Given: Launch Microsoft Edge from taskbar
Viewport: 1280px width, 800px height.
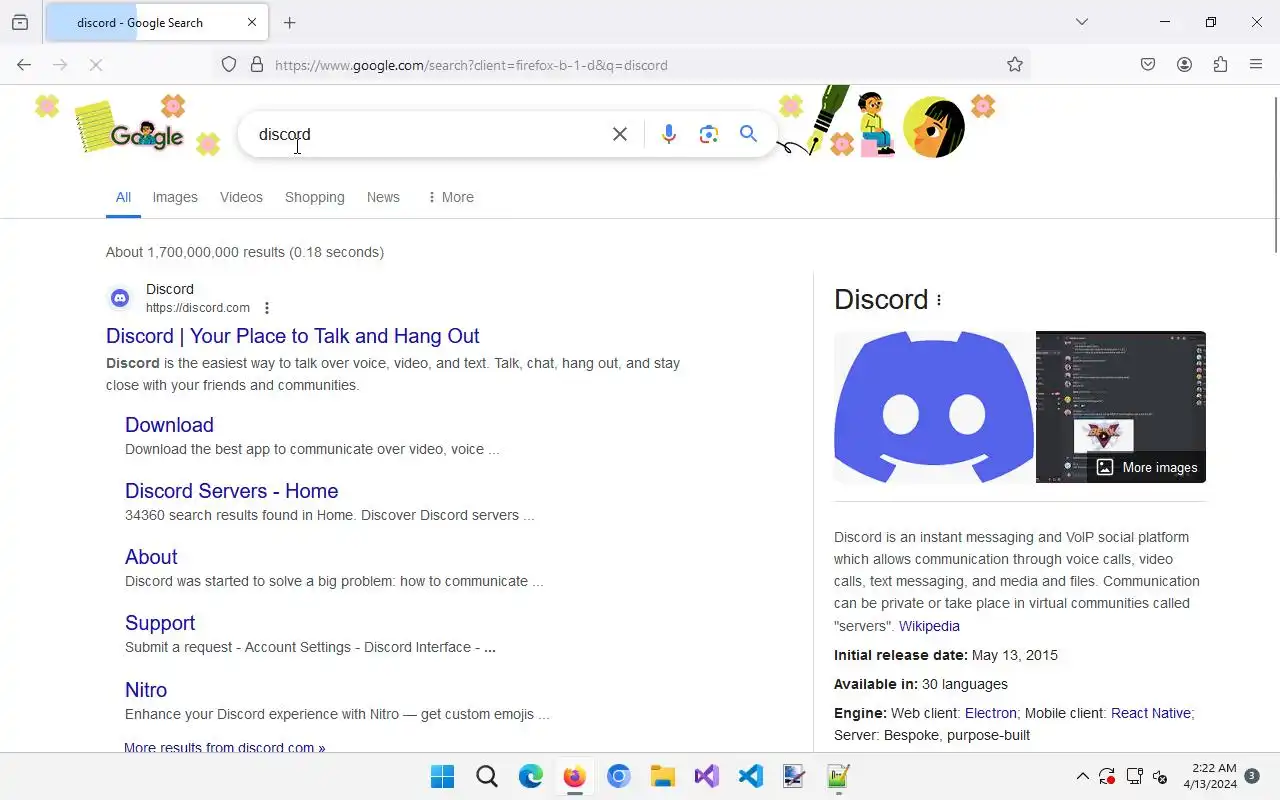Looking at the screenshot, I should point(531,776).
